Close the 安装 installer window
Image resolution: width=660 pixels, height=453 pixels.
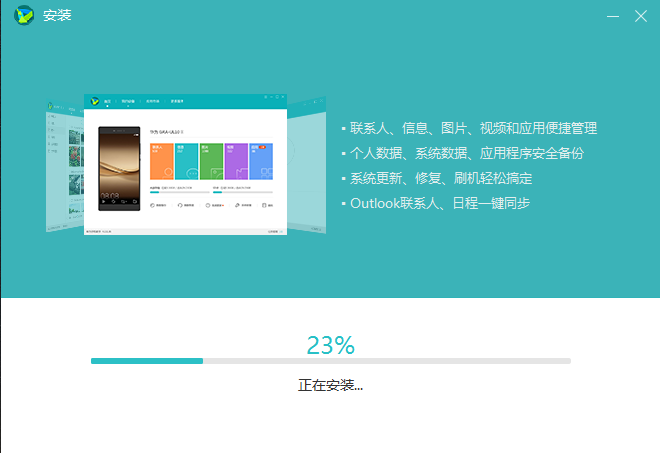coord(641,17)
